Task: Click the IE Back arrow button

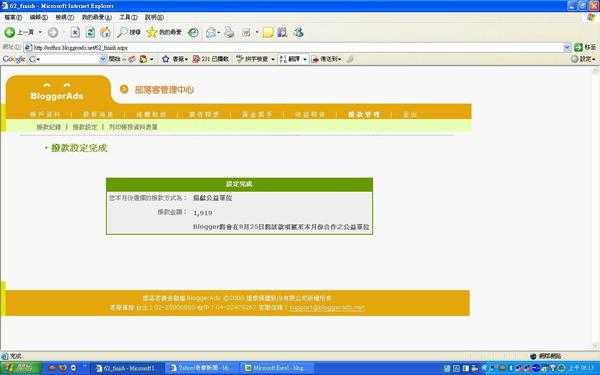Action: [x=10, y=33]
